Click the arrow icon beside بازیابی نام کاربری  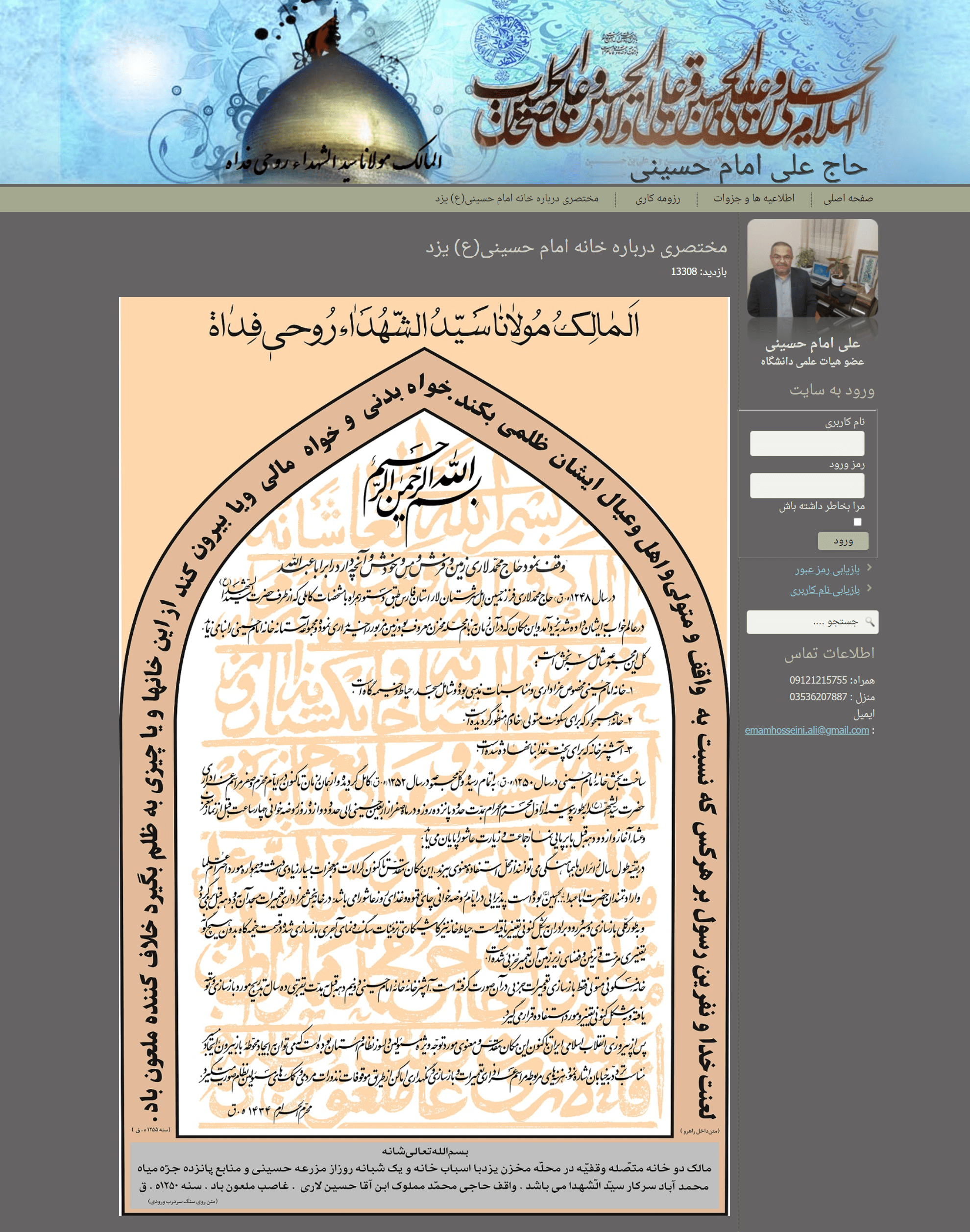(x=869, y=588)
